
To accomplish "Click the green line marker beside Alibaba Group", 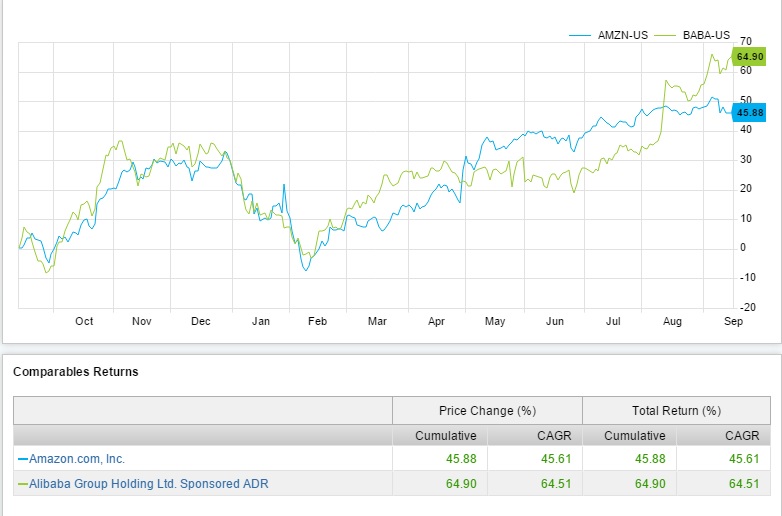I will (23, 484).
